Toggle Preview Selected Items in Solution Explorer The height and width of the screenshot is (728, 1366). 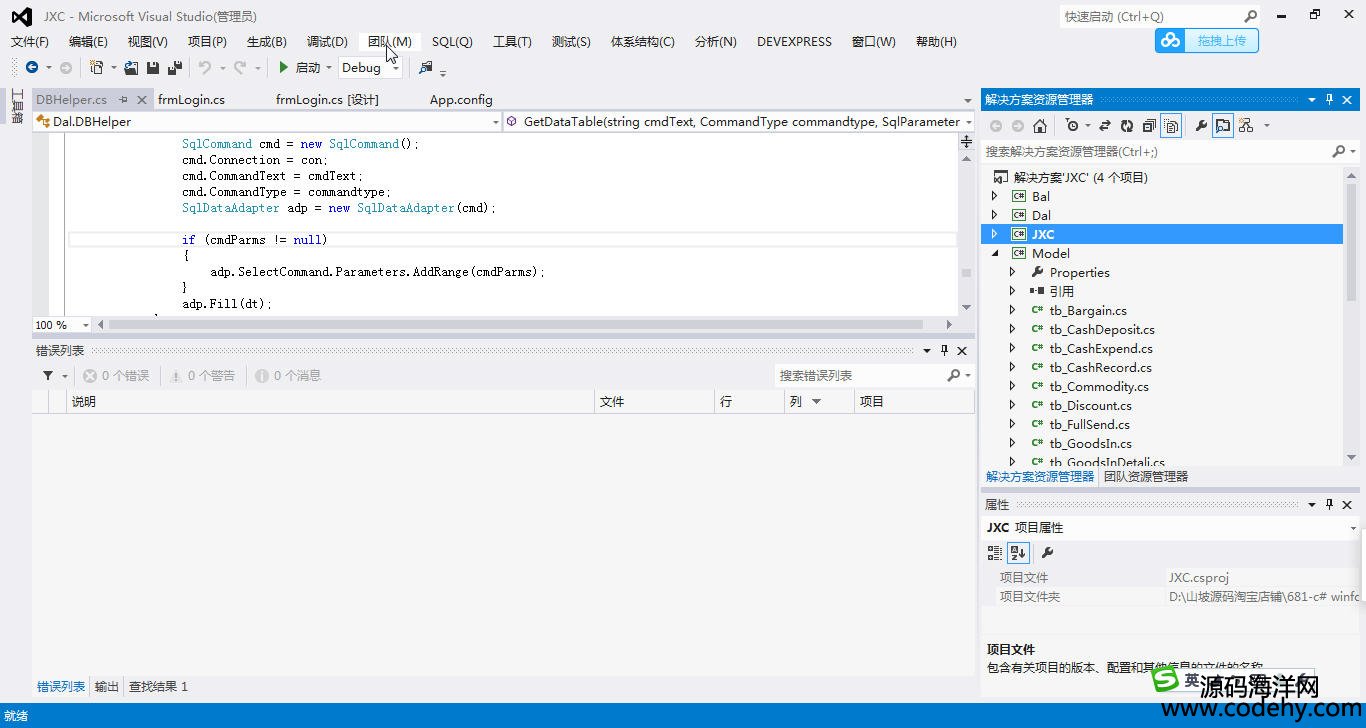[x=1223, y=126]
